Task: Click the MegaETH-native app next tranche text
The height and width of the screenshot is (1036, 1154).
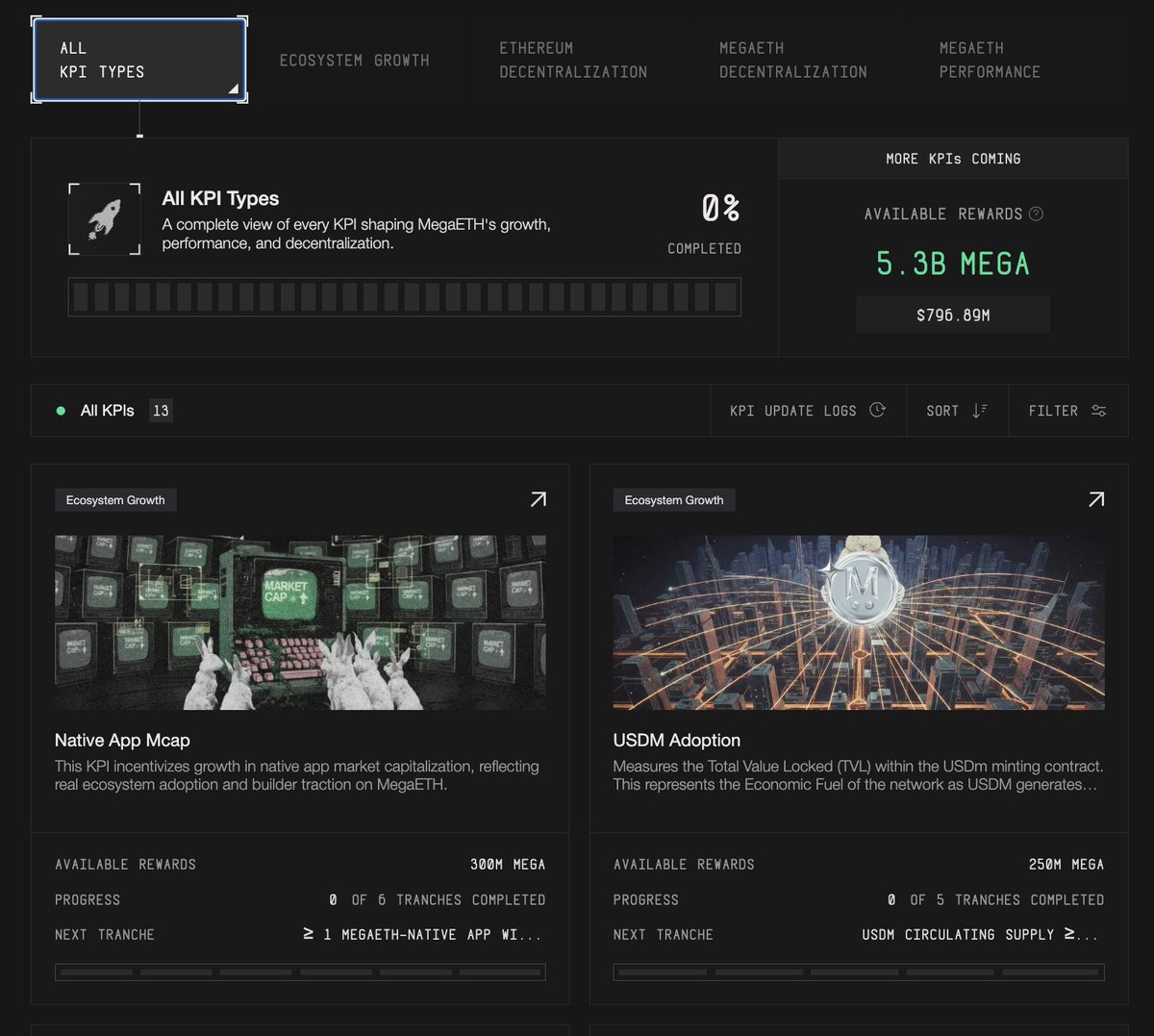Action: (422, 935)
